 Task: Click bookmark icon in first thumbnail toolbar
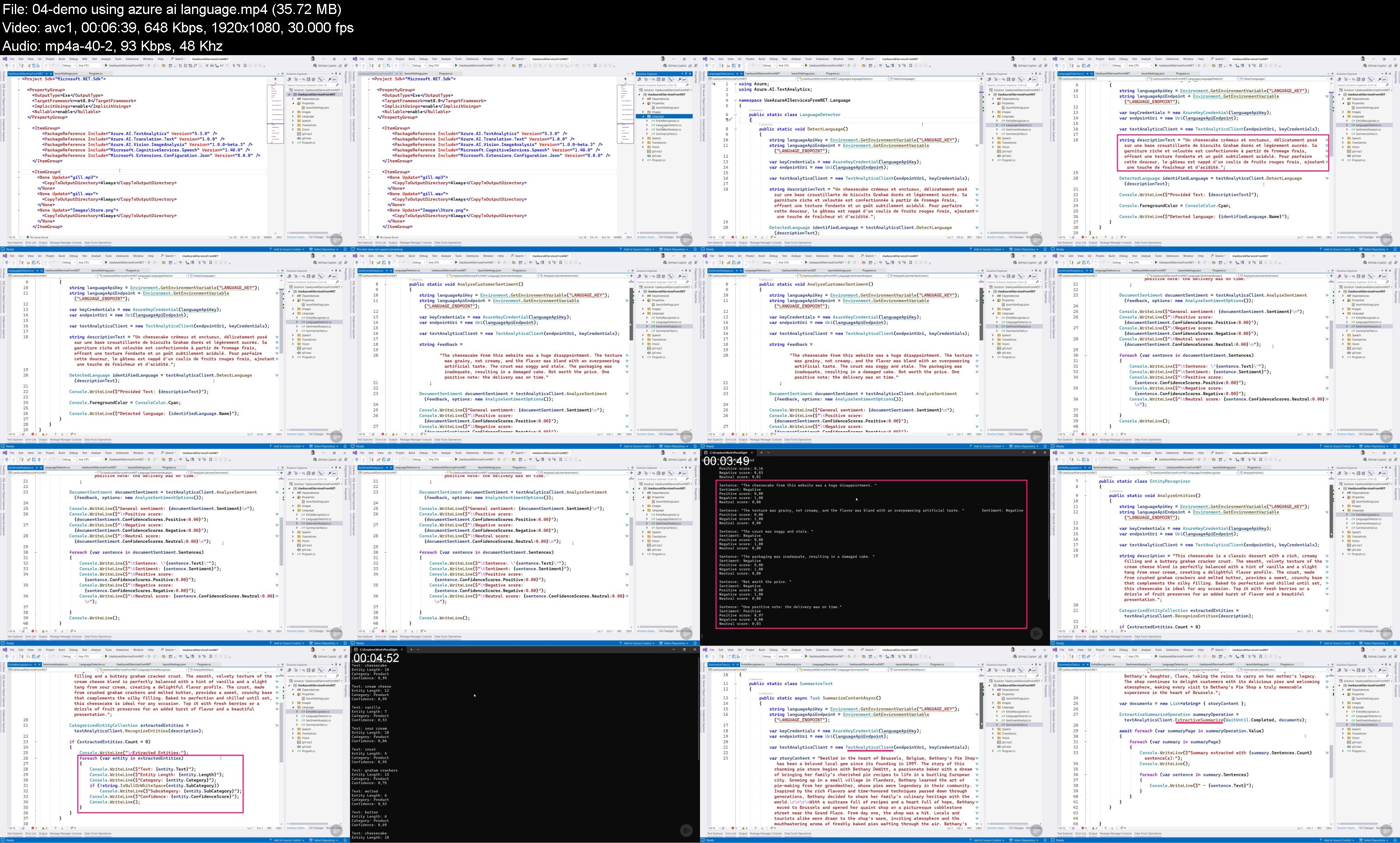click(x=245, y=66)
